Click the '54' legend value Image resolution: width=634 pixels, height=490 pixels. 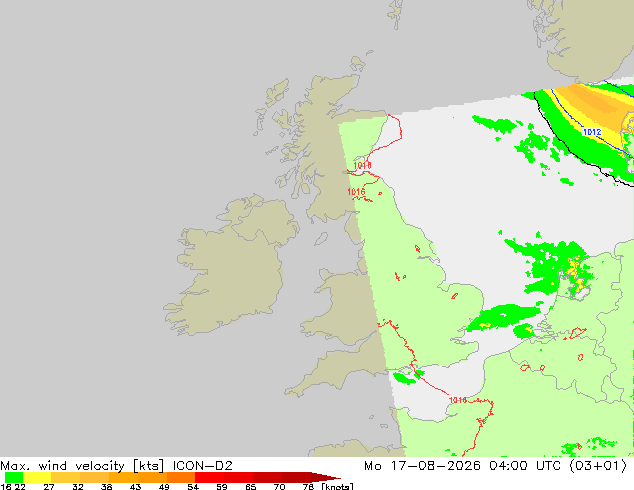(x=193, y=486)
